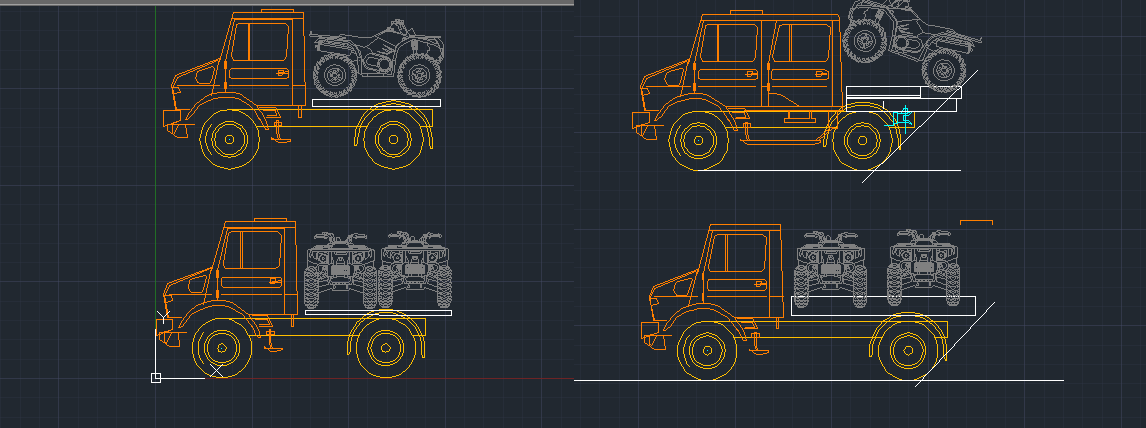Select the right front-view ATV on the bottom-right truck
Viewport: 1146px width, 428px height.
923,267
